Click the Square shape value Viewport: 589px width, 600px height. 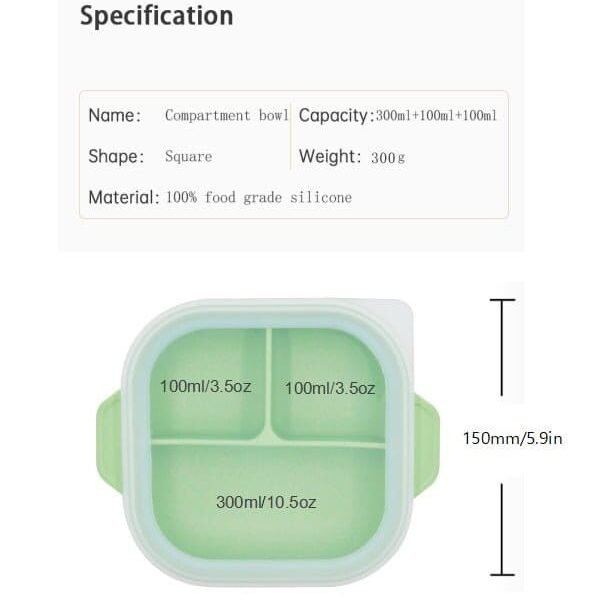click(189, 157)
